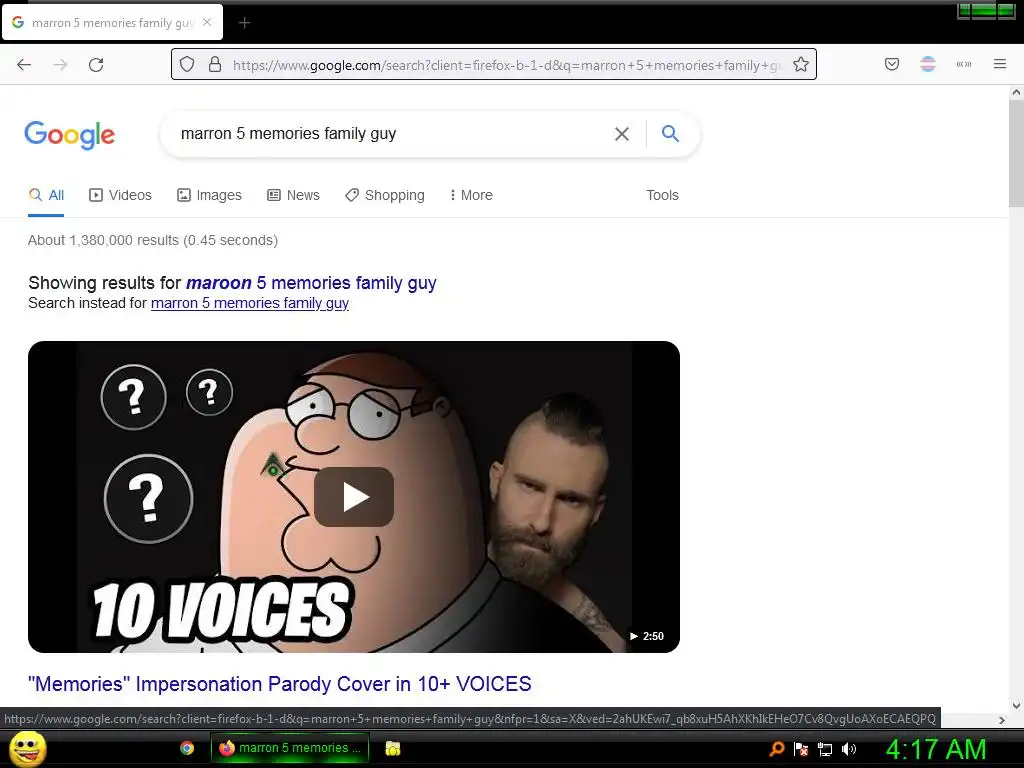The image size is (1024, 768).
Task: Switch to the Videos tab
Action: 120,195
